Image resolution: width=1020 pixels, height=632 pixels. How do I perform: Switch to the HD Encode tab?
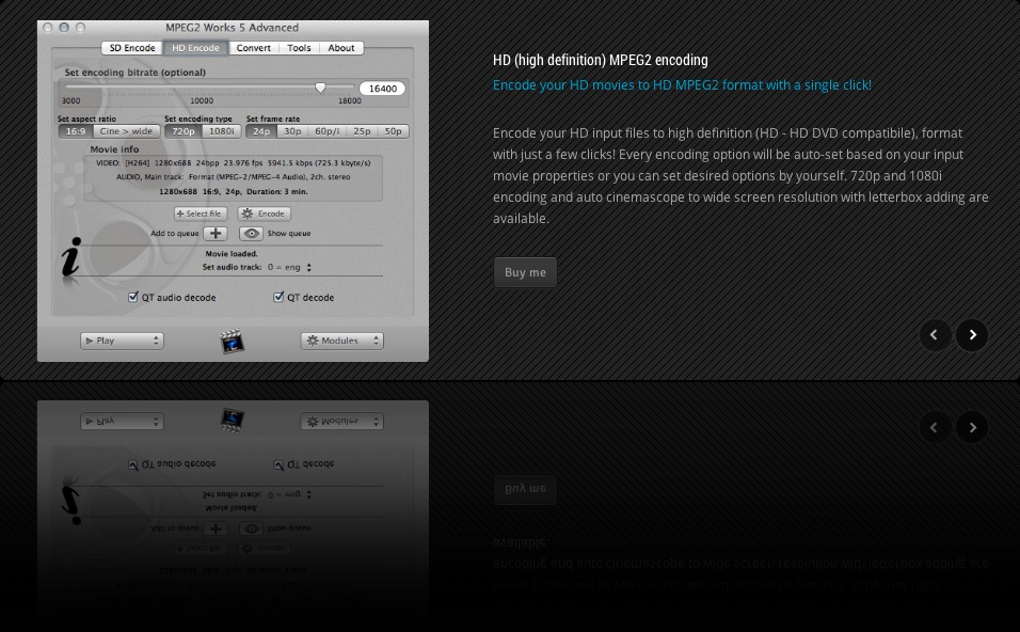196,48
